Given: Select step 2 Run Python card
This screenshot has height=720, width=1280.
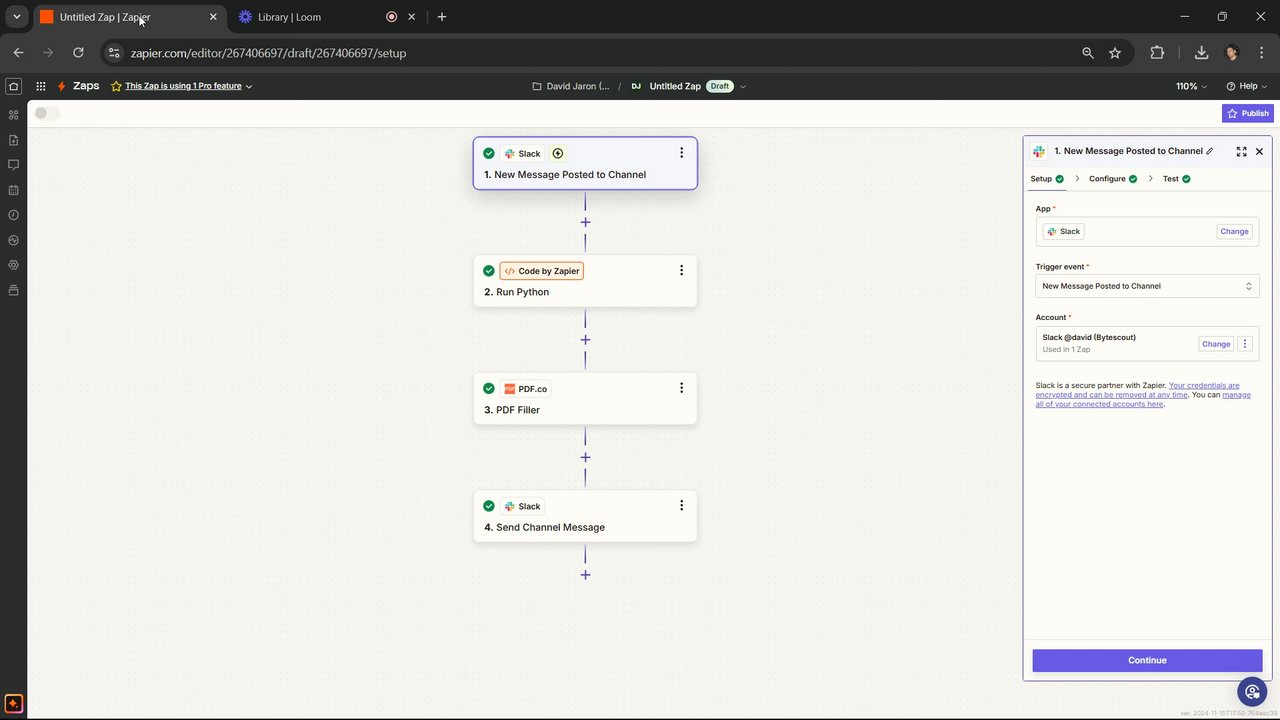Looking at the screenshot, I should [x=585, y=281].
